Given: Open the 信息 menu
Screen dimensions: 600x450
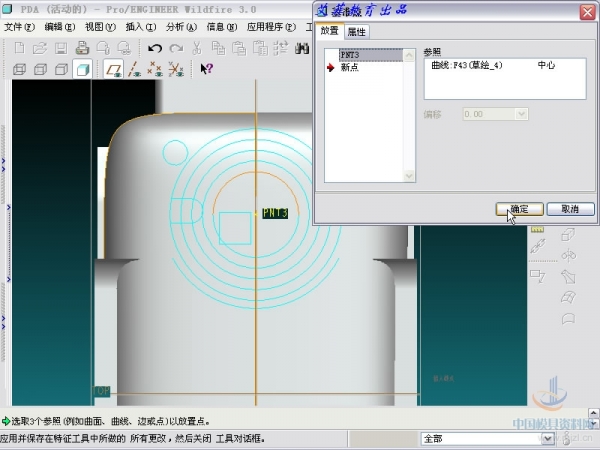Looking at the screenshot, I should 222,27.
